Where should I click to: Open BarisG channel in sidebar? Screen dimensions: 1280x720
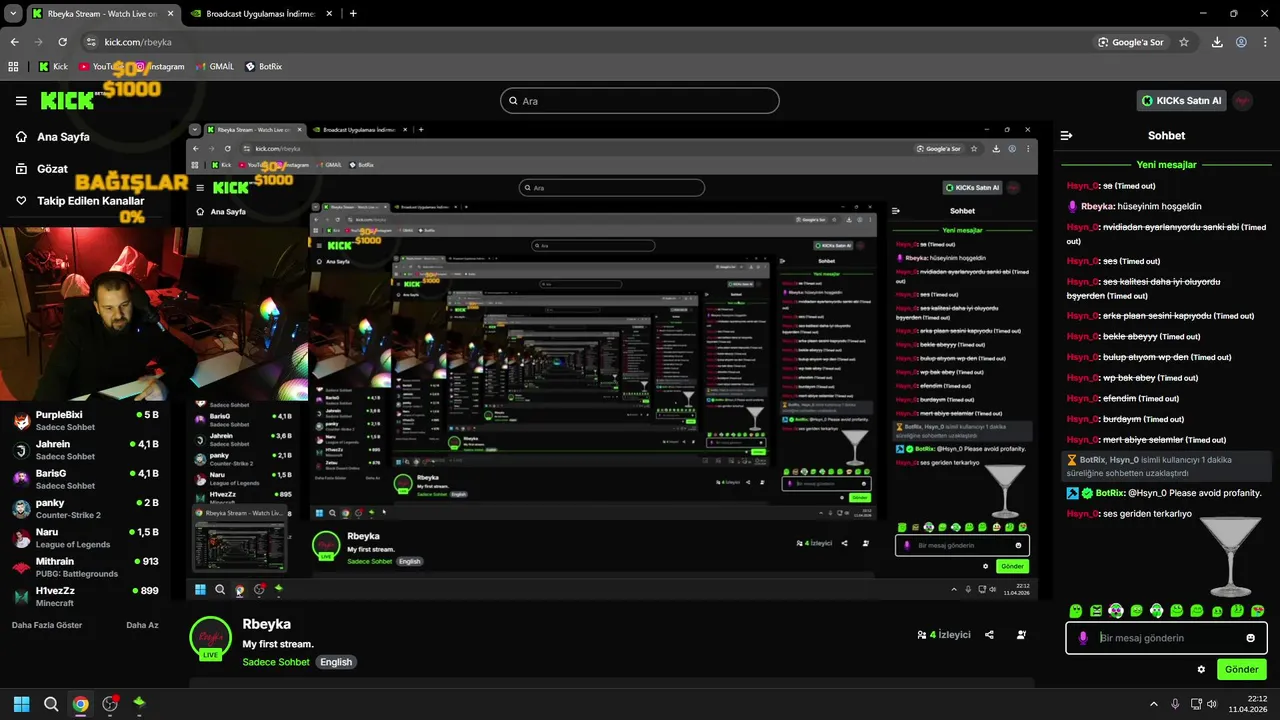pyautogui.click(x=85, y=478)
